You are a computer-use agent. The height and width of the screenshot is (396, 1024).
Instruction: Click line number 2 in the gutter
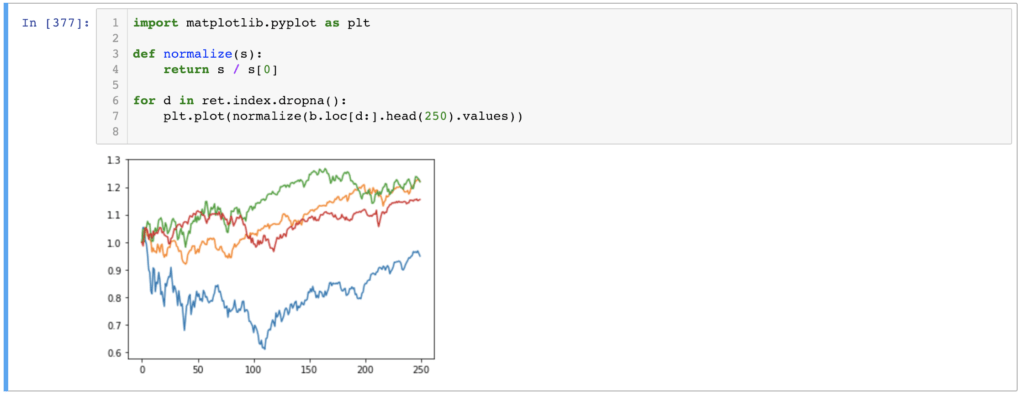click(115, 39)
